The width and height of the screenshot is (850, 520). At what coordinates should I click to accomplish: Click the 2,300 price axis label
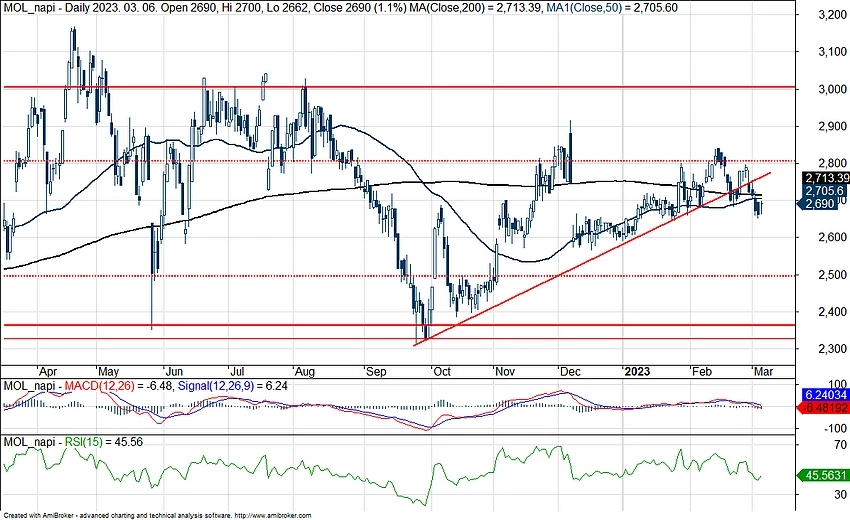[x=832, y=349]
